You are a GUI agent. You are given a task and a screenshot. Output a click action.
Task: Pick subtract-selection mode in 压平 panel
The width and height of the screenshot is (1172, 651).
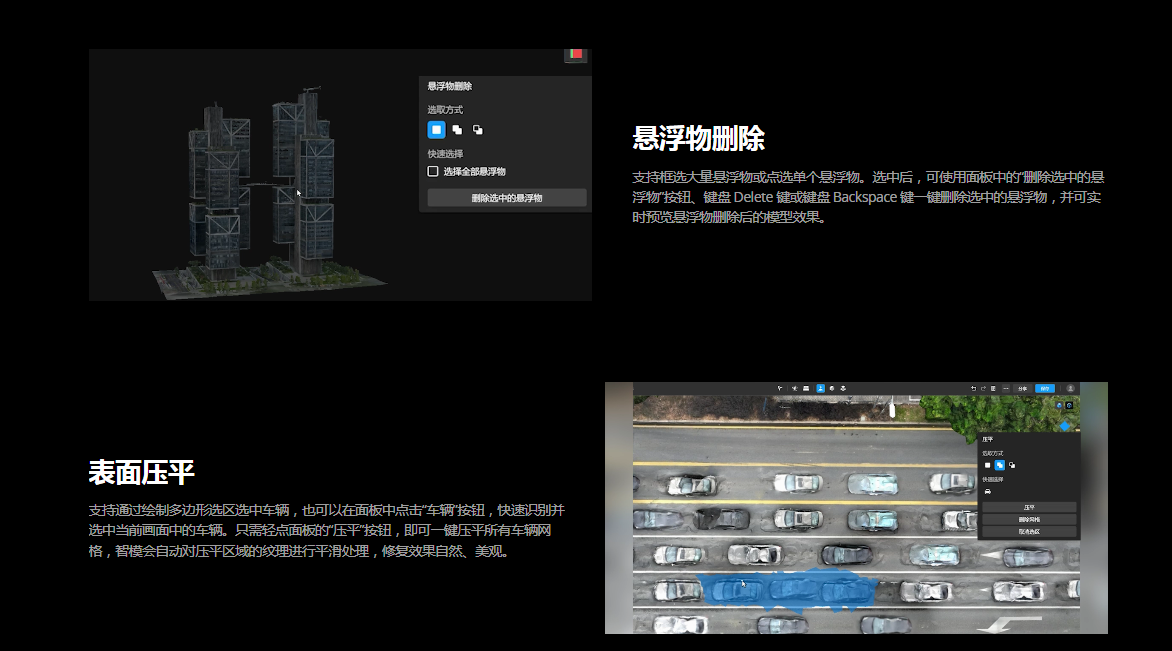click(x=1012, y=465)
